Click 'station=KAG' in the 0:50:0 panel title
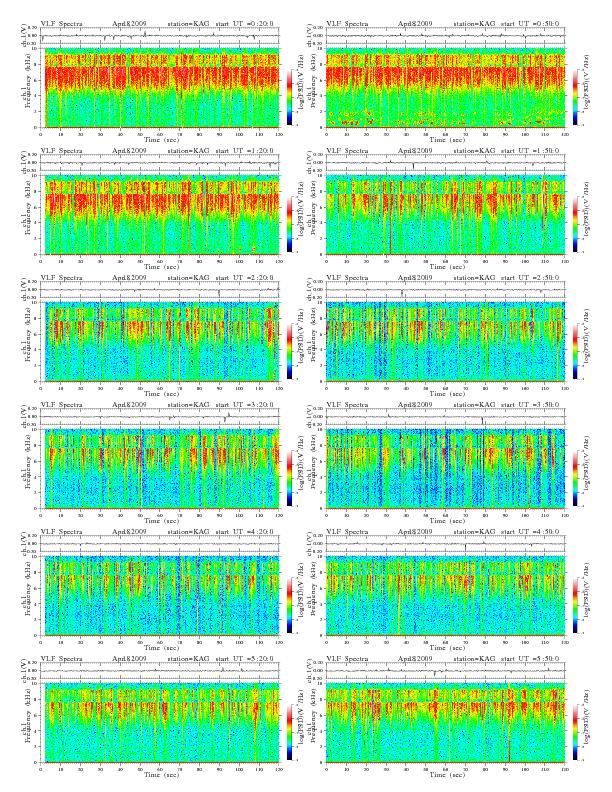This screenshot has height=792, width=612. pyautogui.click(x=474, y=24)
